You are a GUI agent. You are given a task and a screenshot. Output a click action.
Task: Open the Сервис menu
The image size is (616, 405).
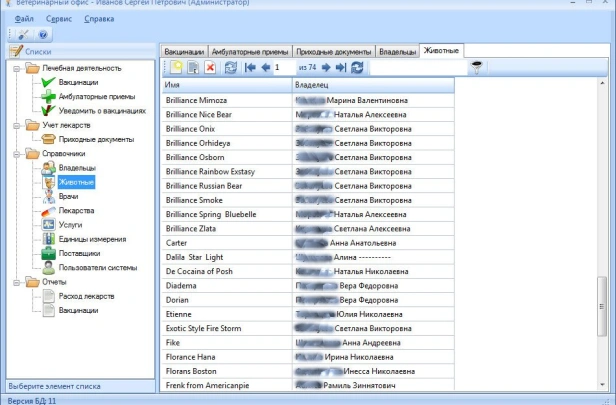click(60, 18)
